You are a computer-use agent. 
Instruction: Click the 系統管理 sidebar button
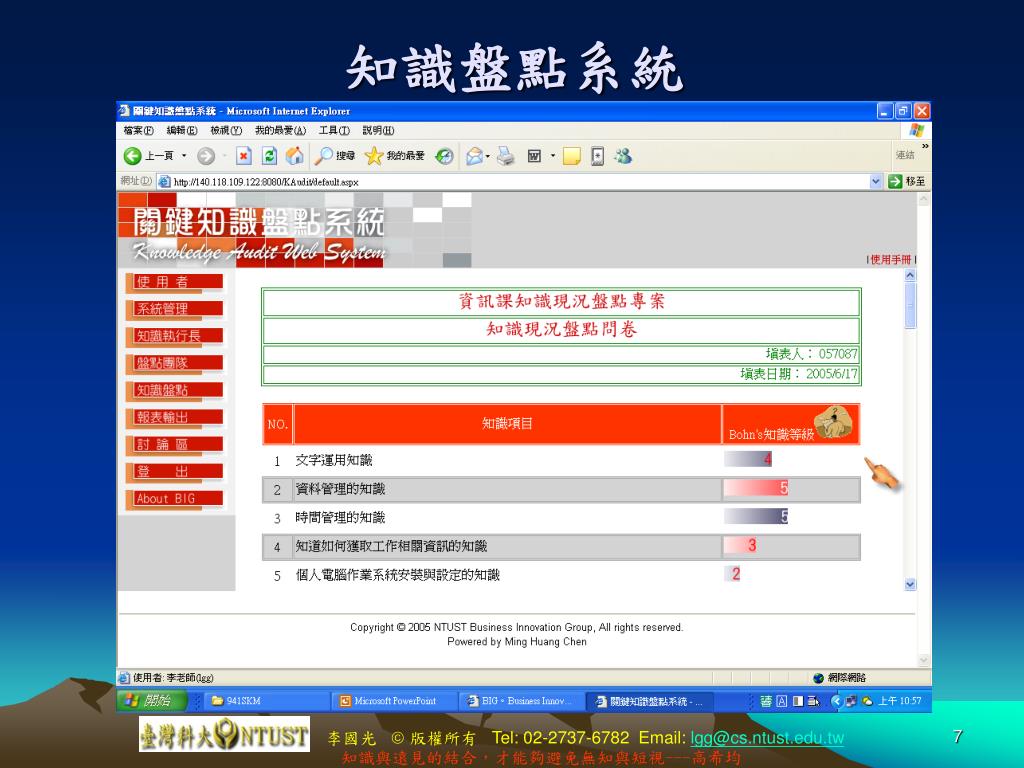pyautogui.click(x=174, y=309)
